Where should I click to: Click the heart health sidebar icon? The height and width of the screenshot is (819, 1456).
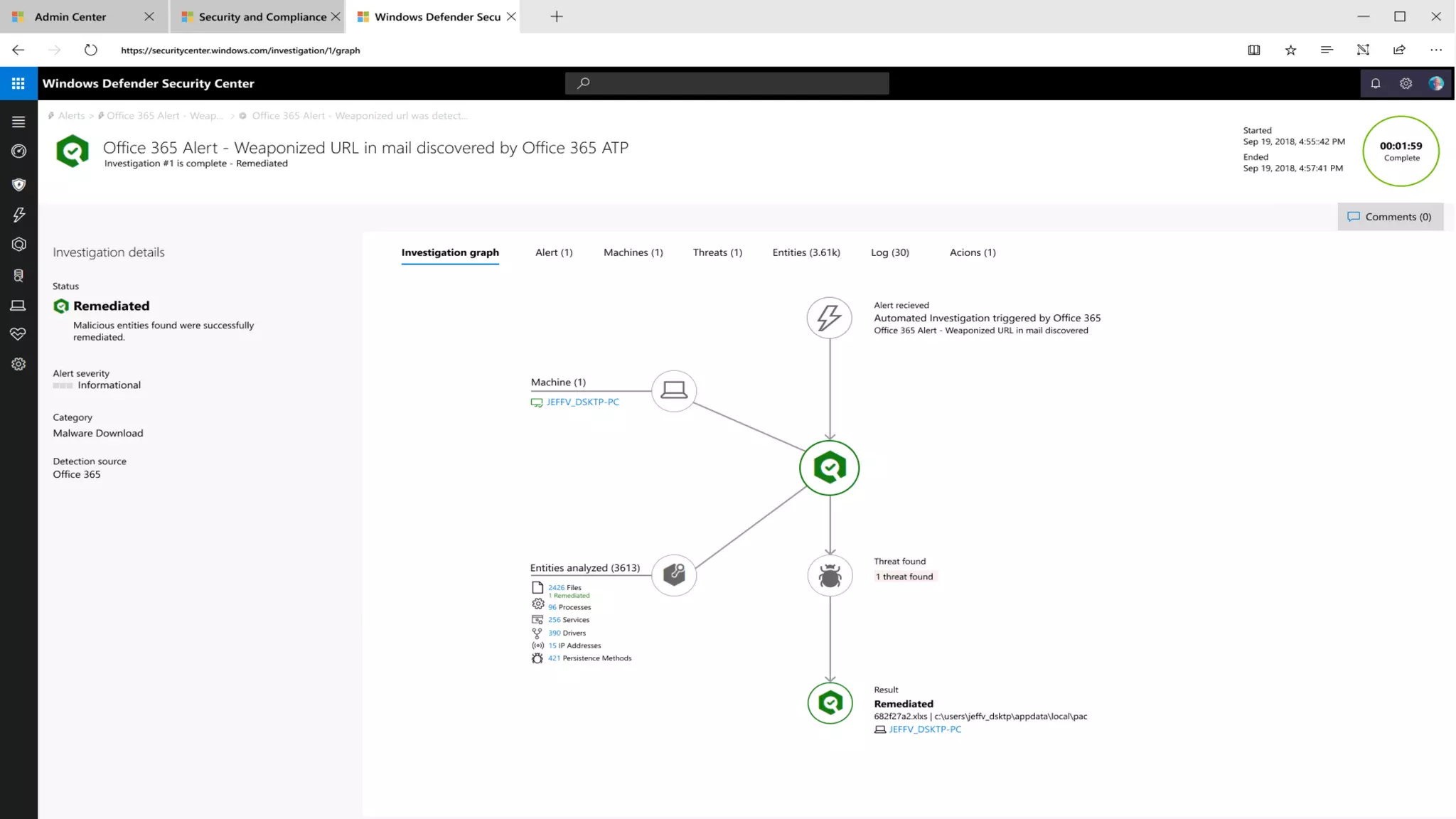(18, 333)
